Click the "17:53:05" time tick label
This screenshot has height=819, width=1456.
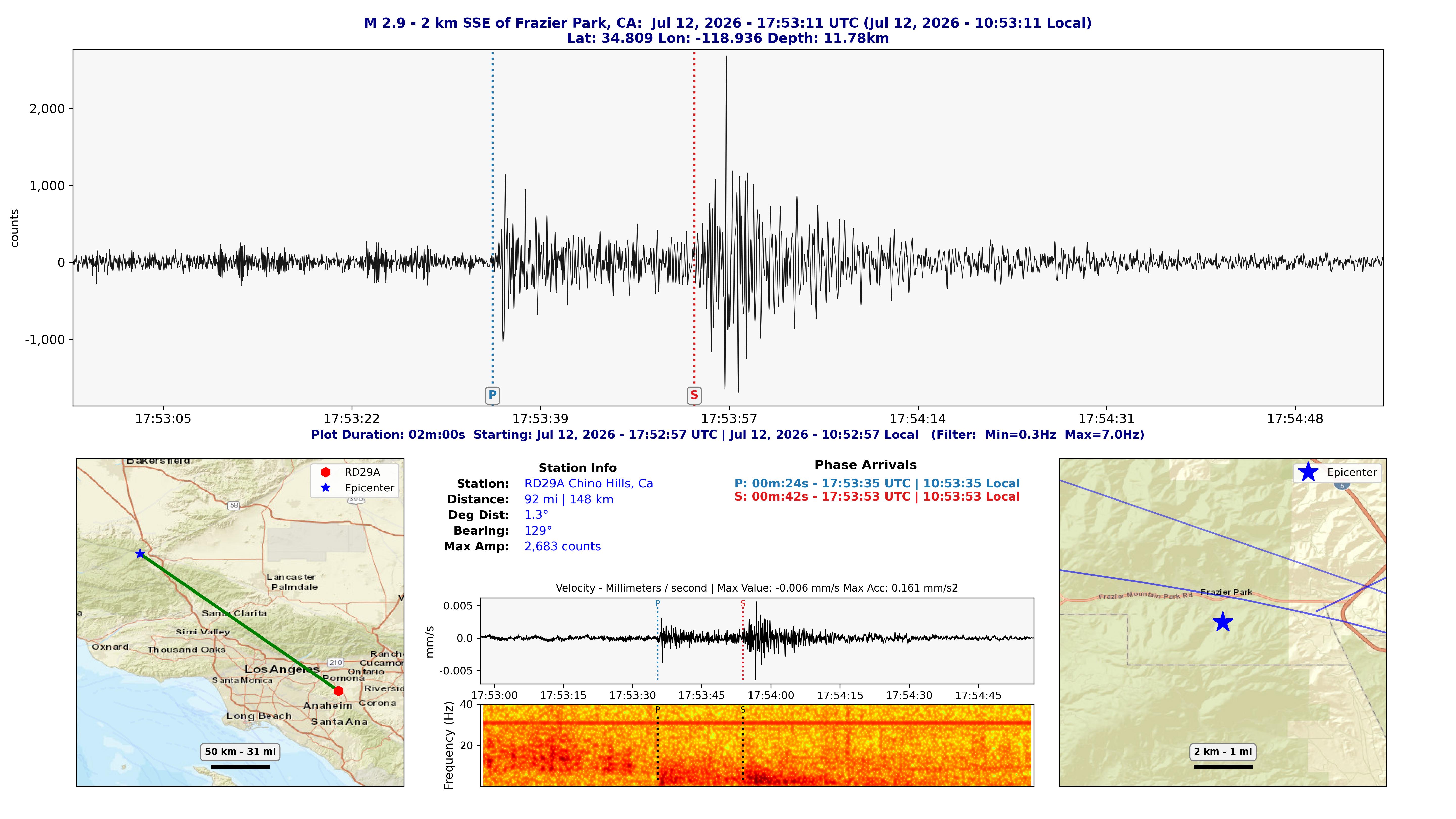[x=163, y=419]
